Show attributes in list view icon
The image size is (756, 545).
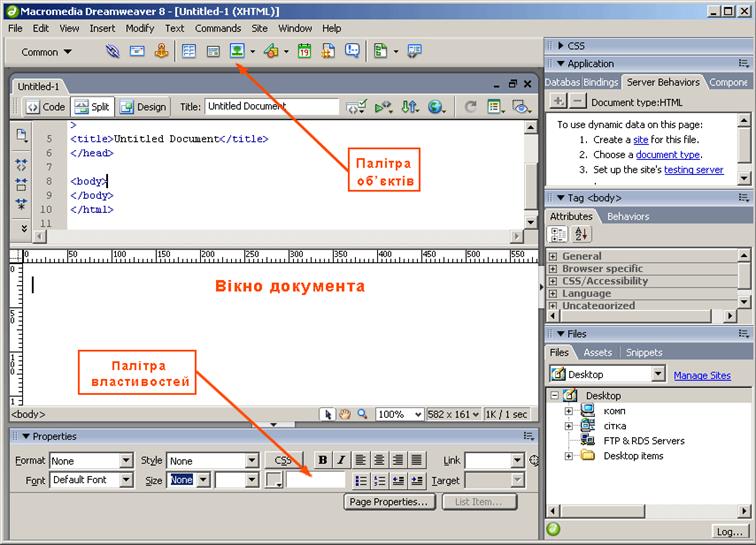tap(581, 234)
